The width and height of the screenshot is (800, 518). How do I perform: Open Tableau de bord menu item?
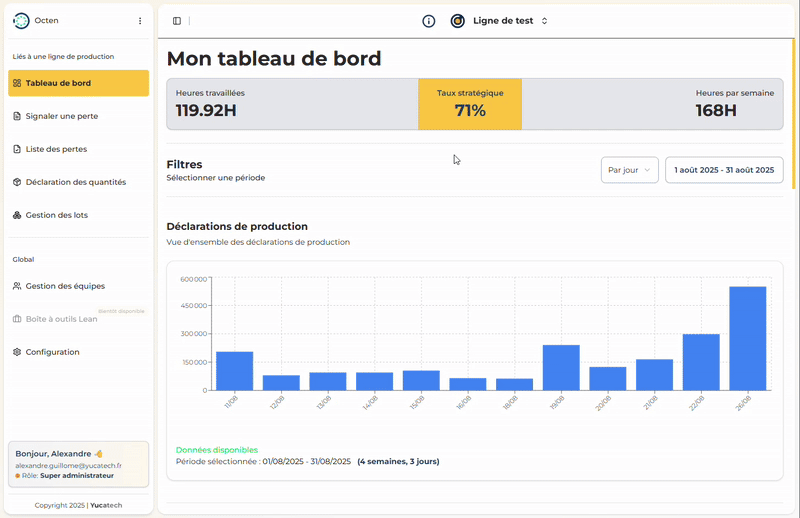point(78,83)
